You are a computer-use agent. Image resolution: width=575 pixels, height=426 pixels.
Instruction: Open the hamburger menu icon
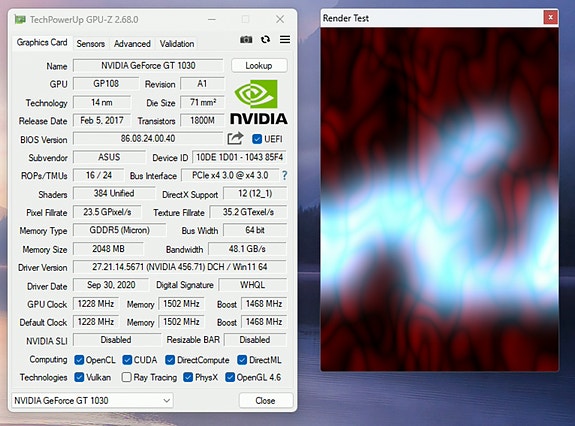point(285,39)
